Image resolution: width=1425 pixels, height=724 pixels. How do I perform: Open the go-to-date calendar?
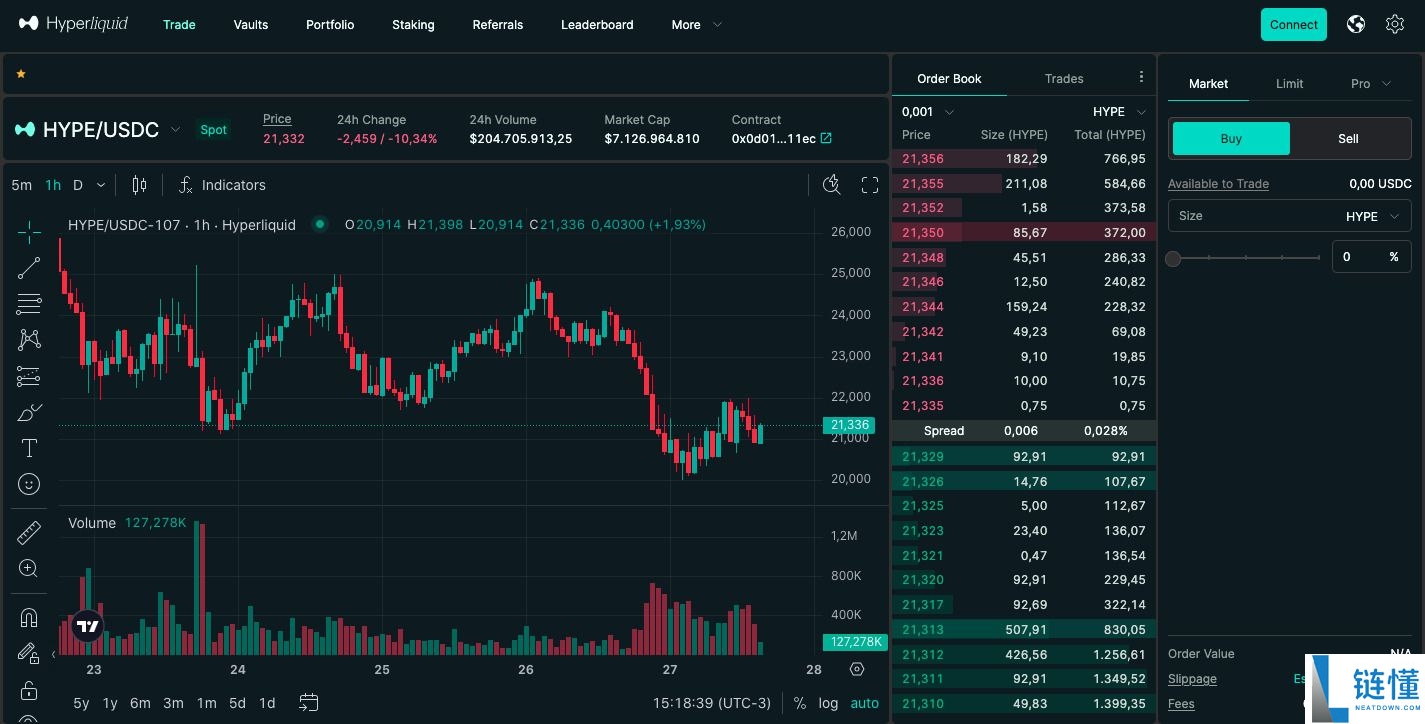pos(309,703)
